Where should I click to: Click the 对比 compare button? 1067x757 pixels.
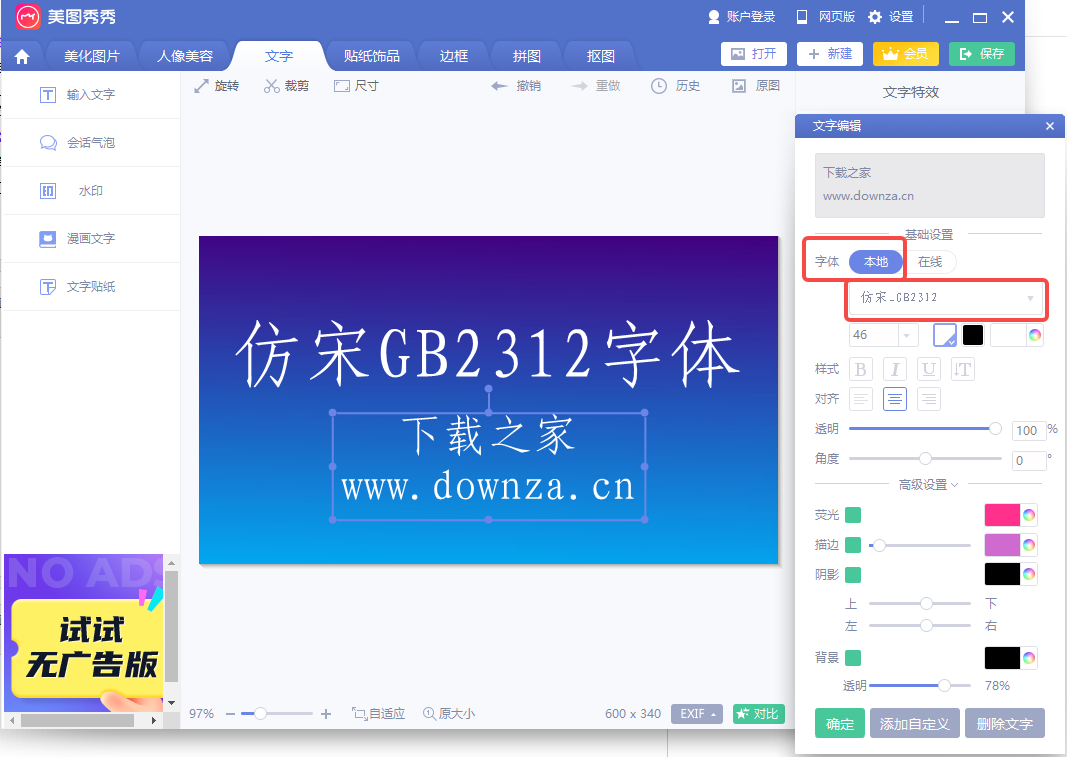pyautogui.click(x=759, y=713)
